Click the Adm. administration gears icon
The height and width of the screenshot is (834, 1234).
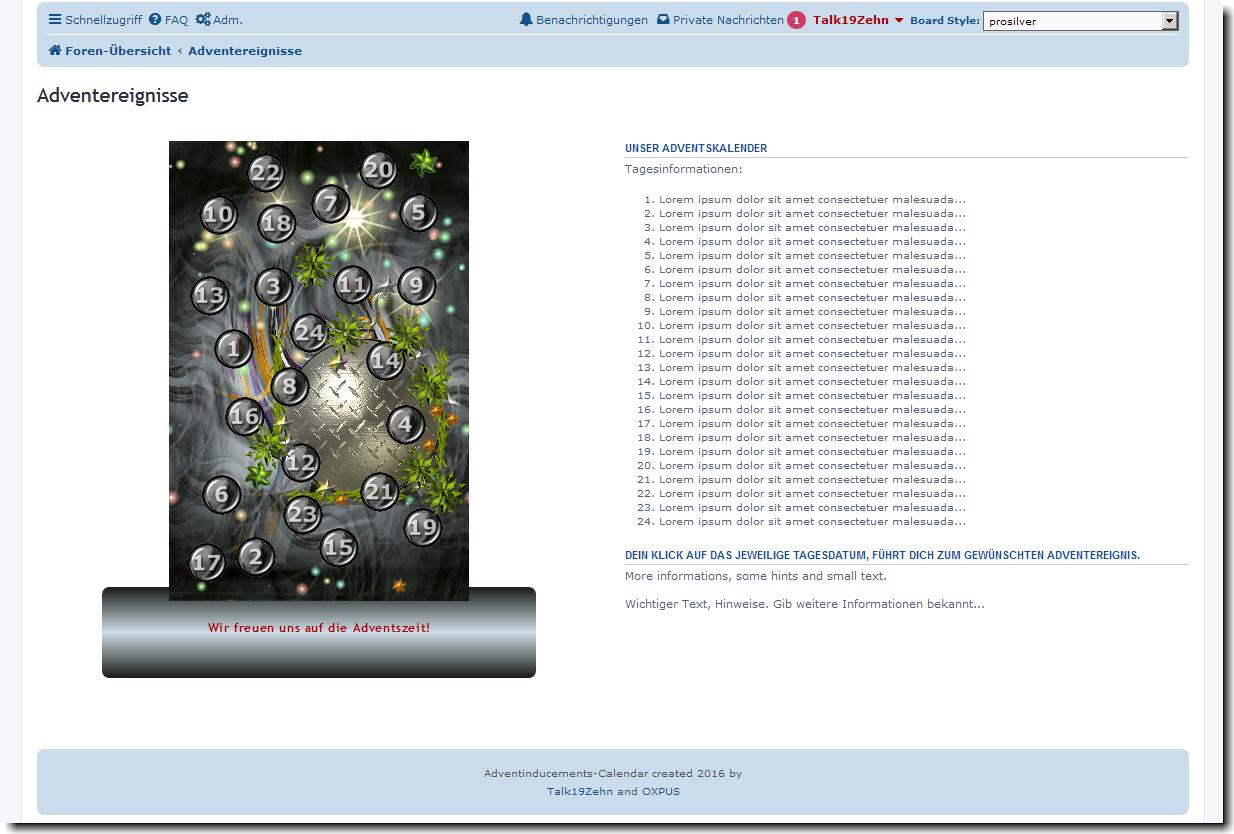click(x=203, y=20)
